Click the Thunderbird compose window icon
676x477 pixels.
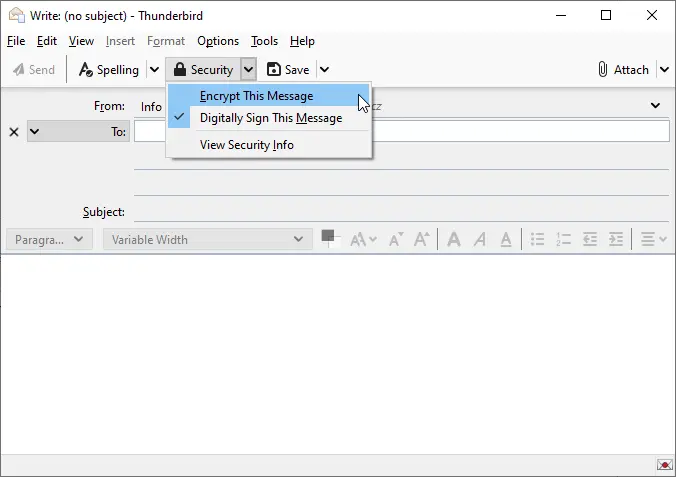pos(17,15)
